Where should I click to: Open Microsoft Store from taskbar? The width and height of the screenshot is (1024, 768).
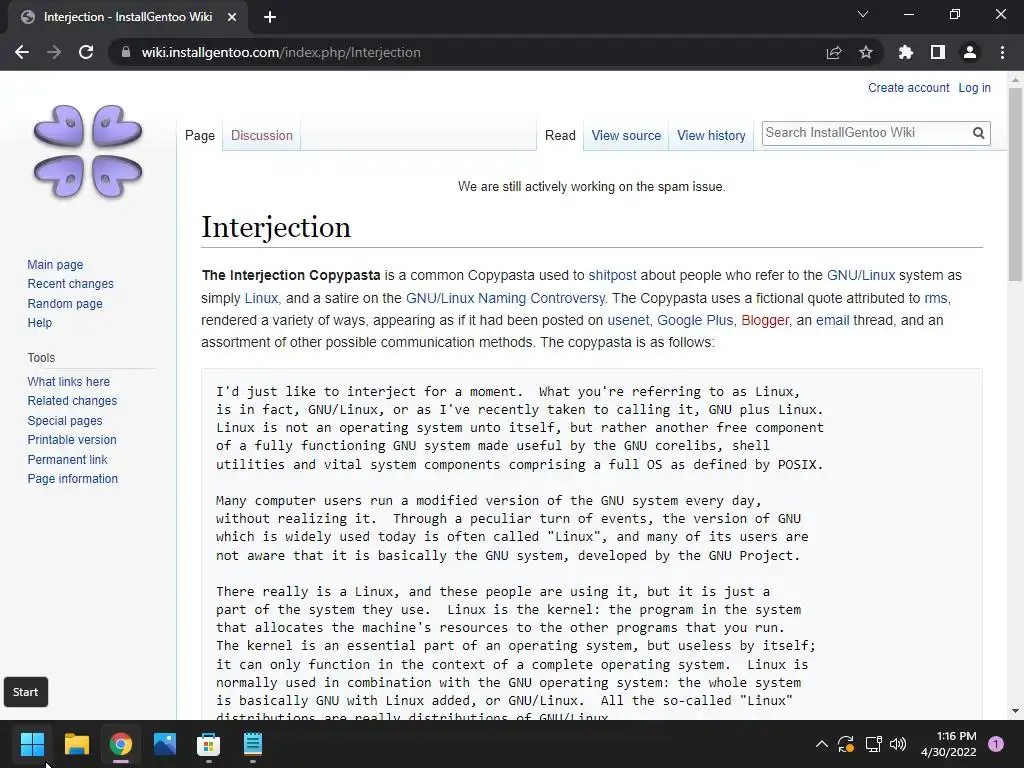tap(208, 744)
